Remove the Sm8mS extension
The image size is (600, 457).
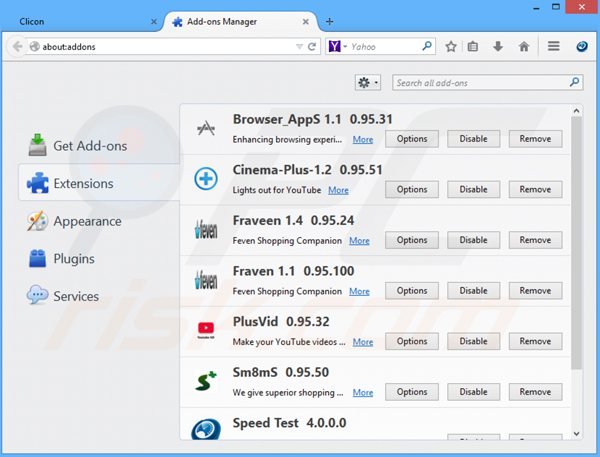[x=535, y=392]
